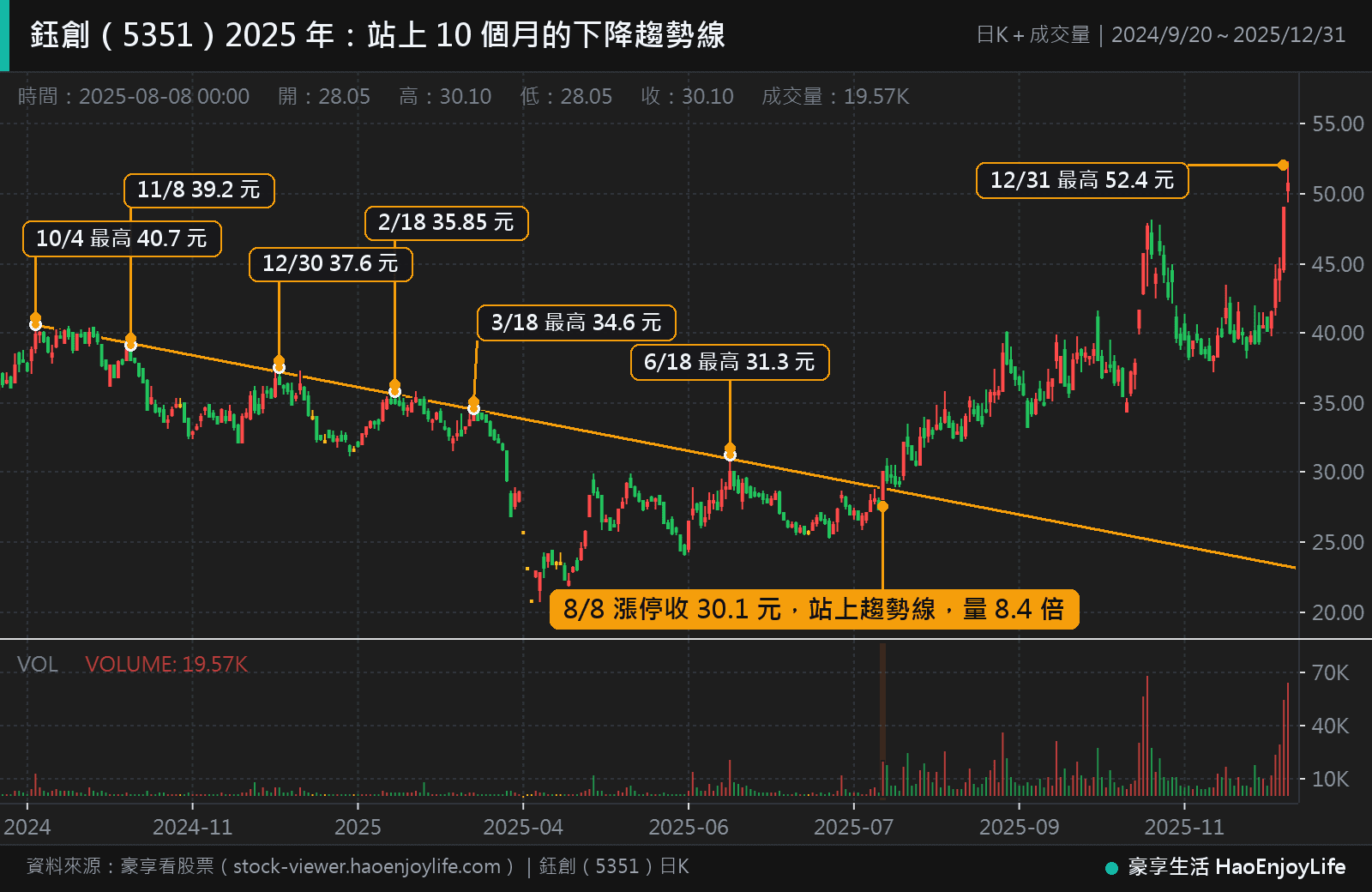Click the 8/8 breakout marker dot on the trendline
The width and height of the screenshot is (1372, 892).
coord(882,506)
